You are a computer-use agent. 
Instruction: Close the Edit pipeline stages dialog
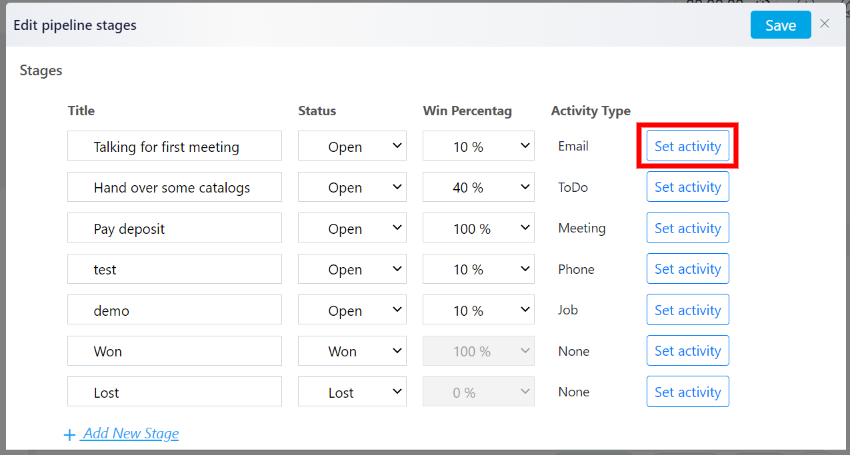point(825,23)
